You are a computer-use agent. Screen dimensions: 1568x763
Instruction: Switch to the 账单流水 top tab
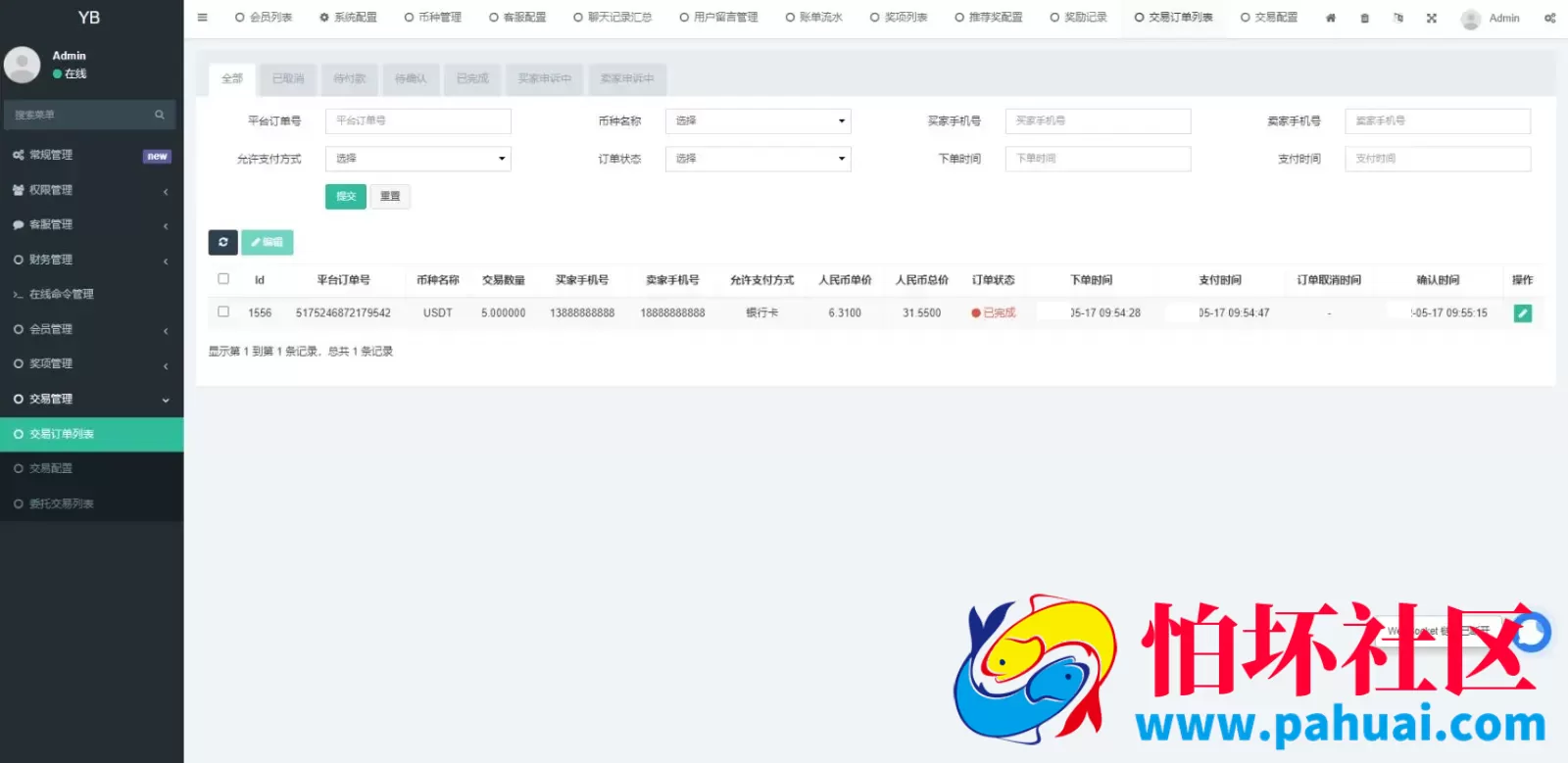(813, 18)
